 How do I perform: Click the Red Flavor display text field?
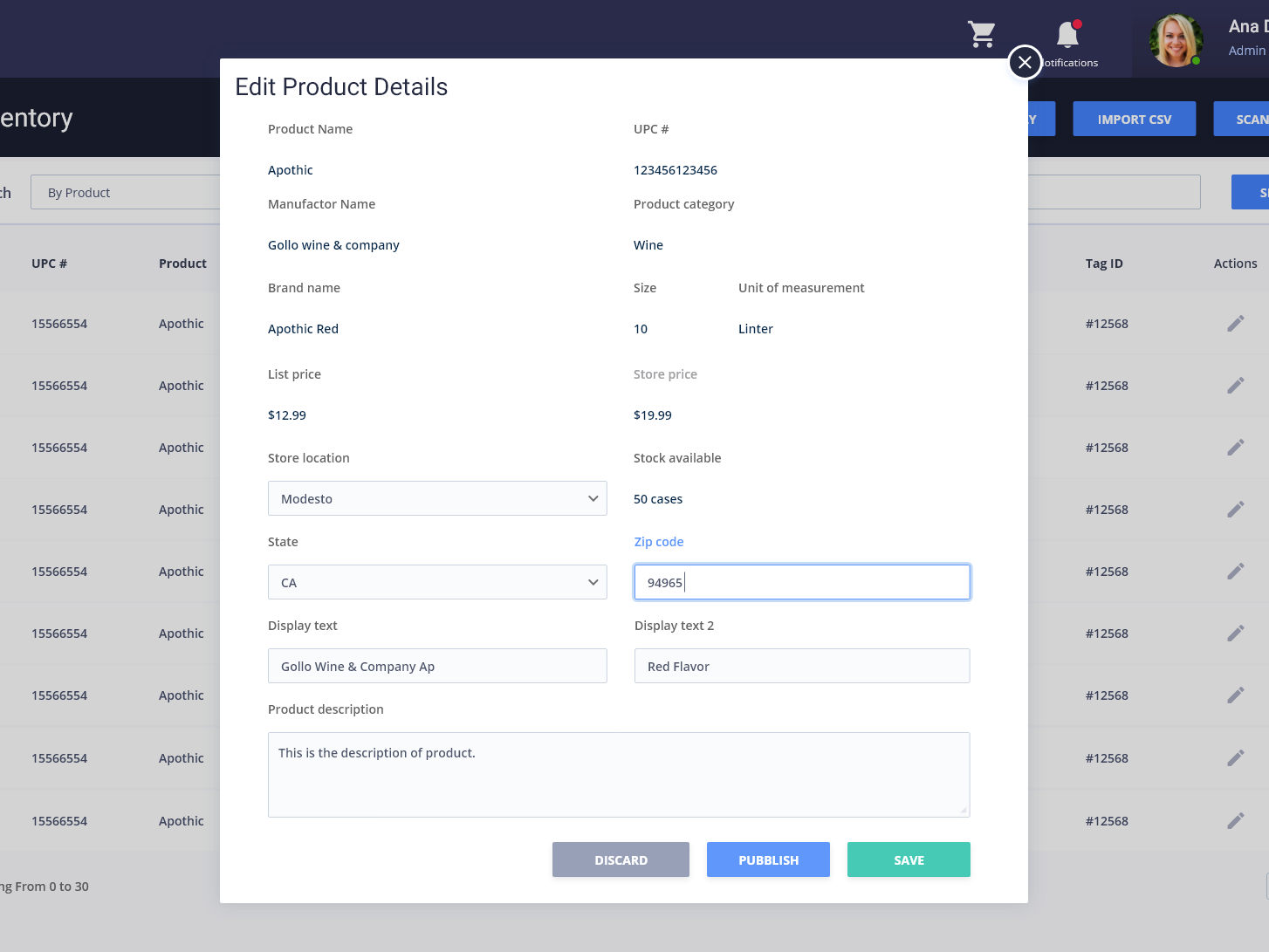point(801,666)
